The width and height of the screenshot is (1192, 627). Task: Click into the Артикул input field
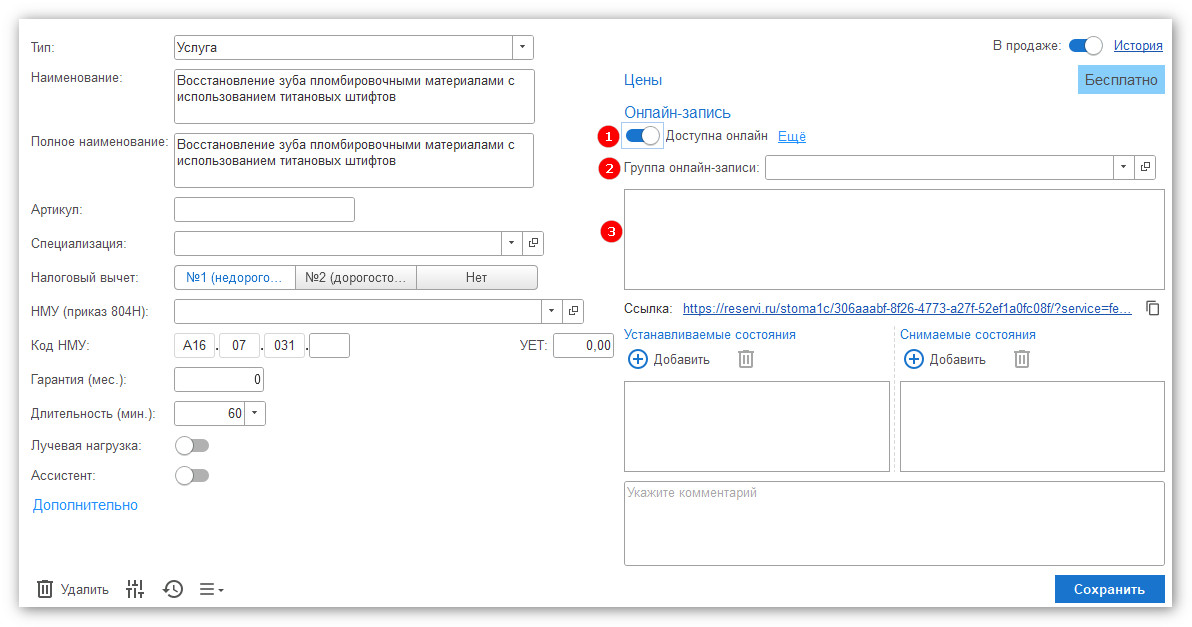[264, 209]
